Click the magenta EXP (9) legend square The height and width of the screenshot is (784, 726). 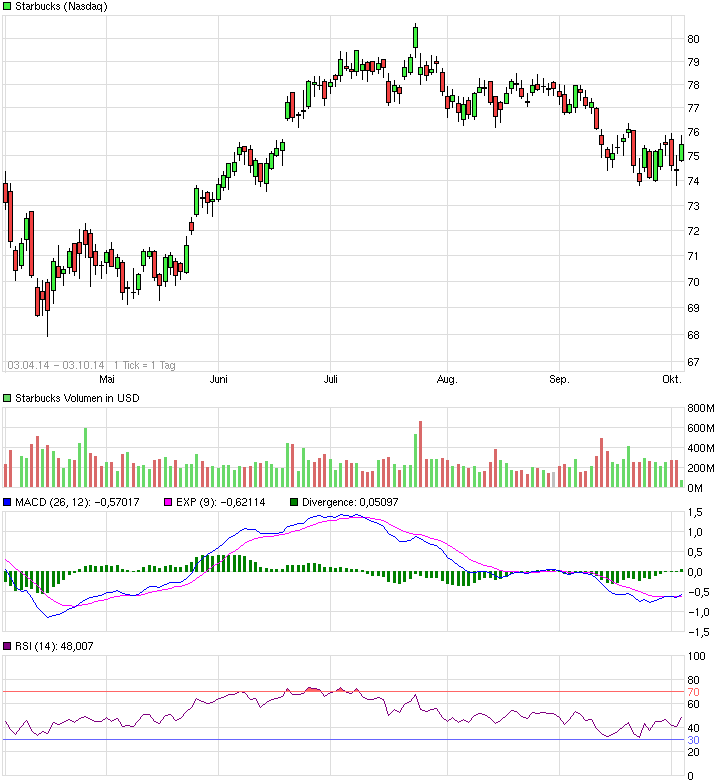[168, 502]
